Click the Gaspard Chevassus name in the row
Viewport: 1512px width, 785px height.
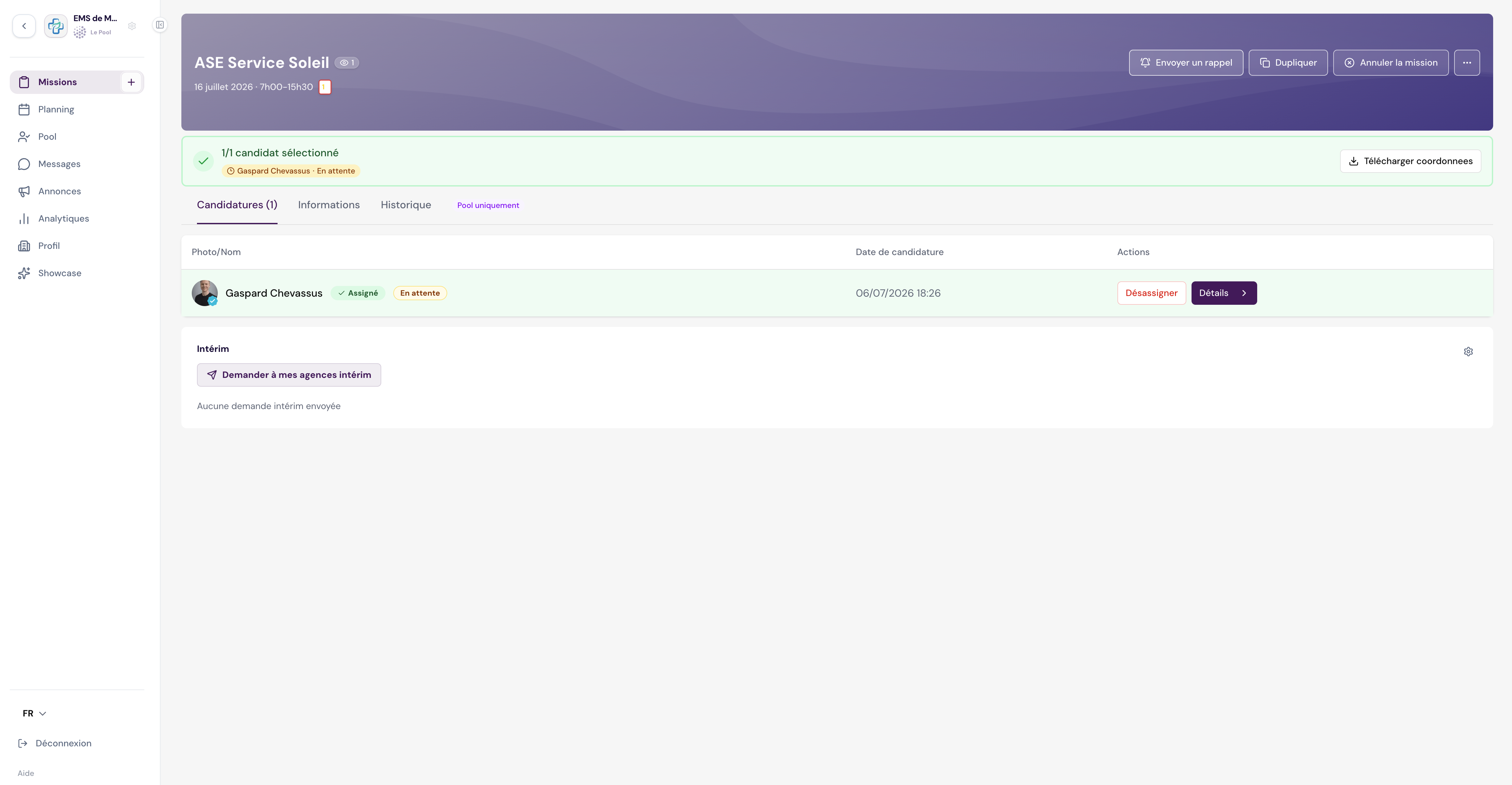pyautogui.click(x=274, y=293)
